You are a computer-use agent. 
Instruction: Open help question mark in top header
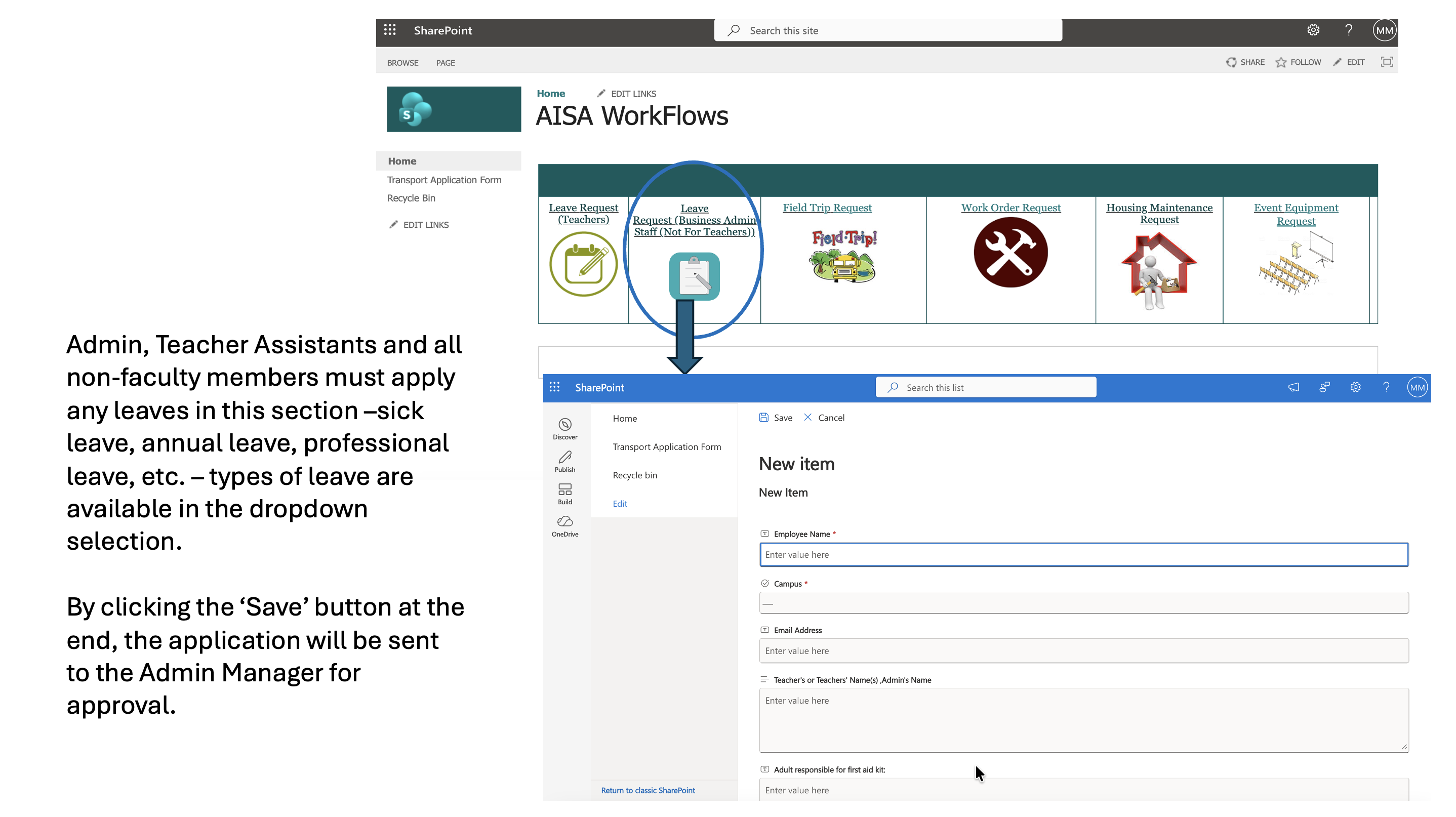click(1349, 30)
